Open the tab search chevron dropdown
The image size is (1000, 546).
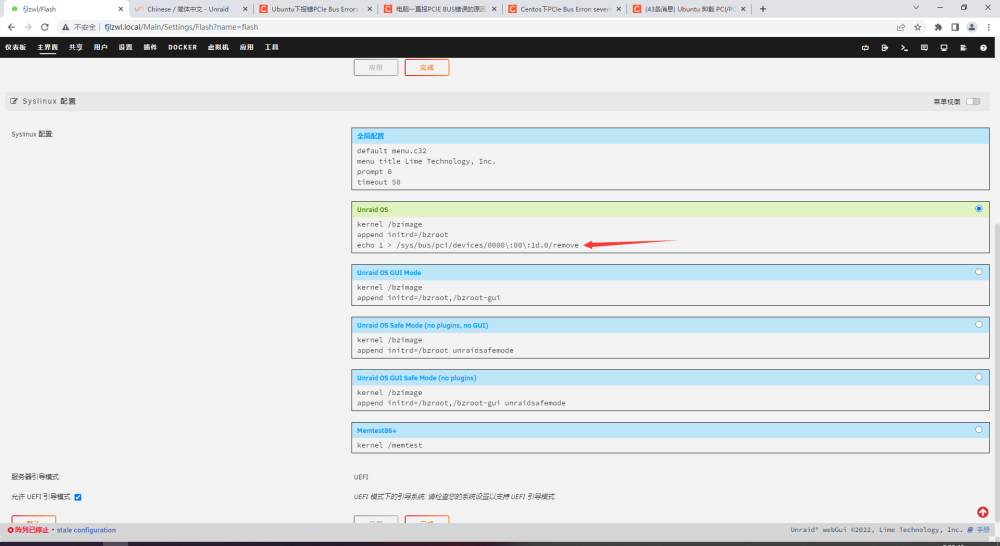(x=916, y=8)
